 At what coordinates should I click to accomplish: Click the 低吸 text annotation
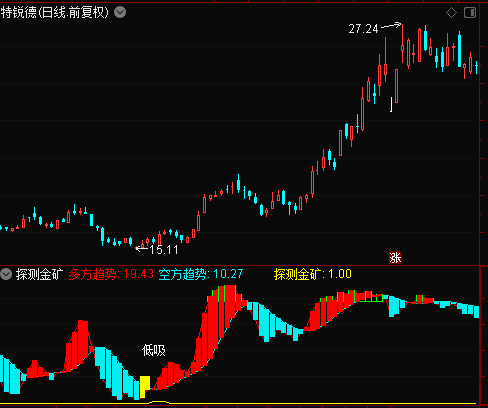154,350
